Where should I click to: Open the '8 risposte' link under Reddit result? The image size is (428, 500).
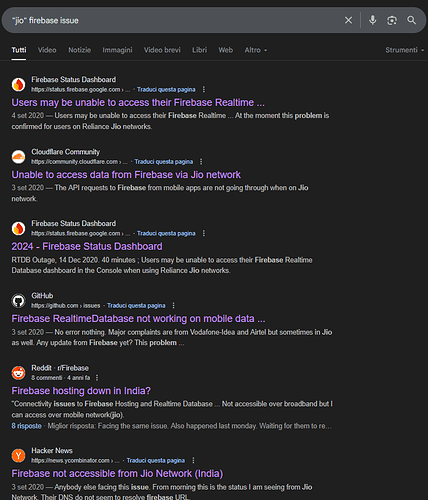[26, 426]
